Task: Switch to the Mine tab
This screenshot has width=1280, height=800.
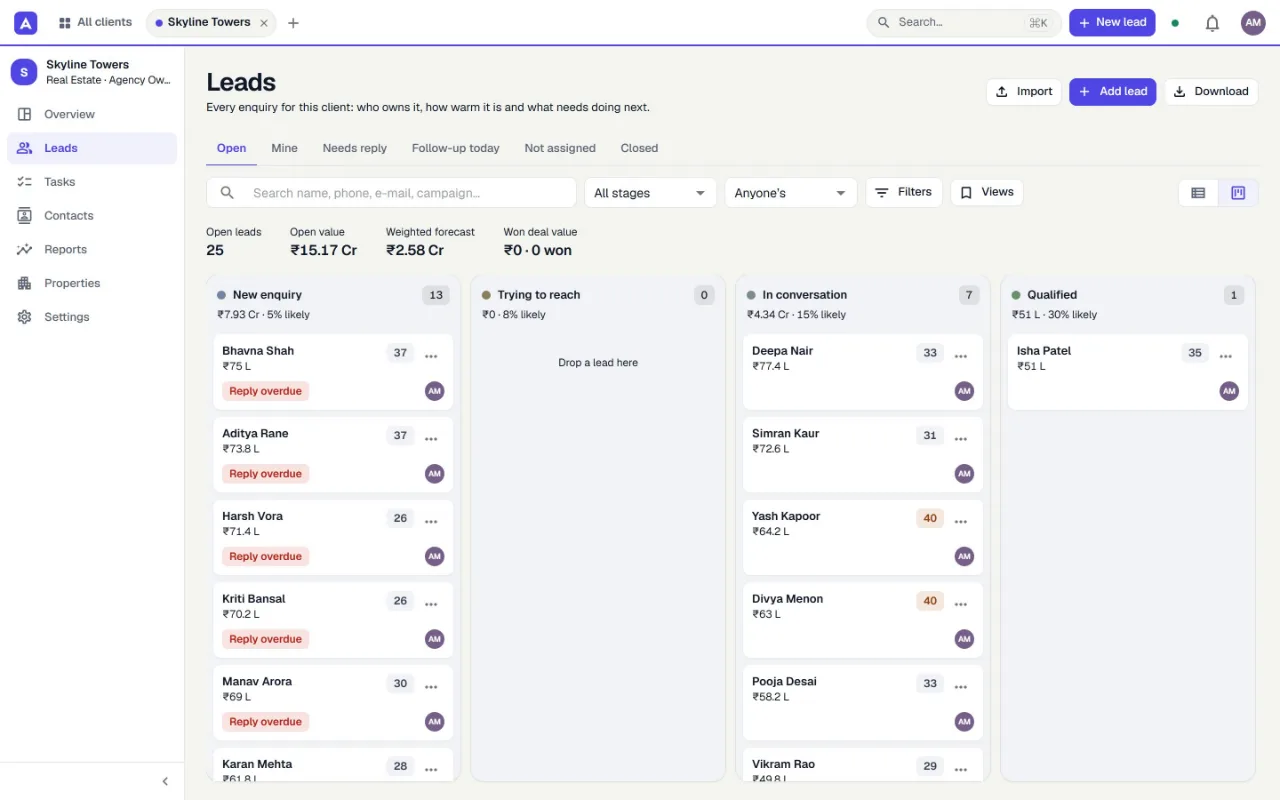Action: (x=284, y=148)
